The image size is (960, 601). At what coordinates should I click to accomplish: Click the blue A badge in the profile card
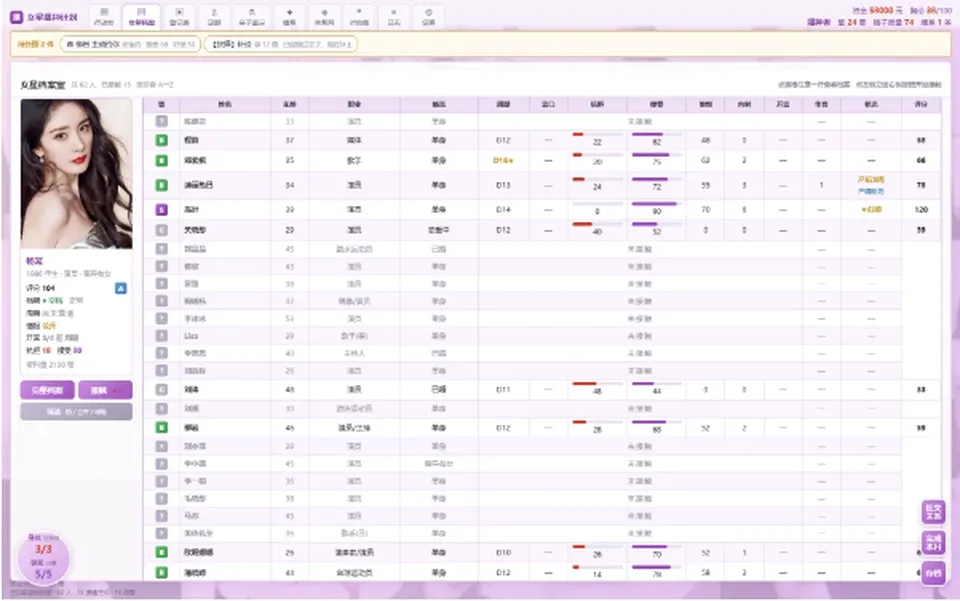(x=121, y=288)
